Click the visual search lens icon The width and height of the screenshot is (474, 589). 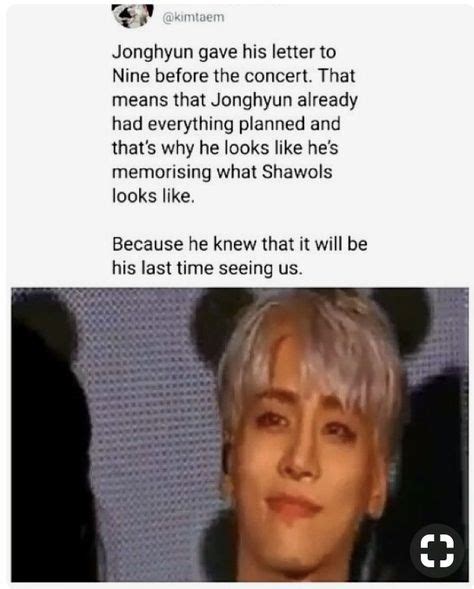(437, 551)
